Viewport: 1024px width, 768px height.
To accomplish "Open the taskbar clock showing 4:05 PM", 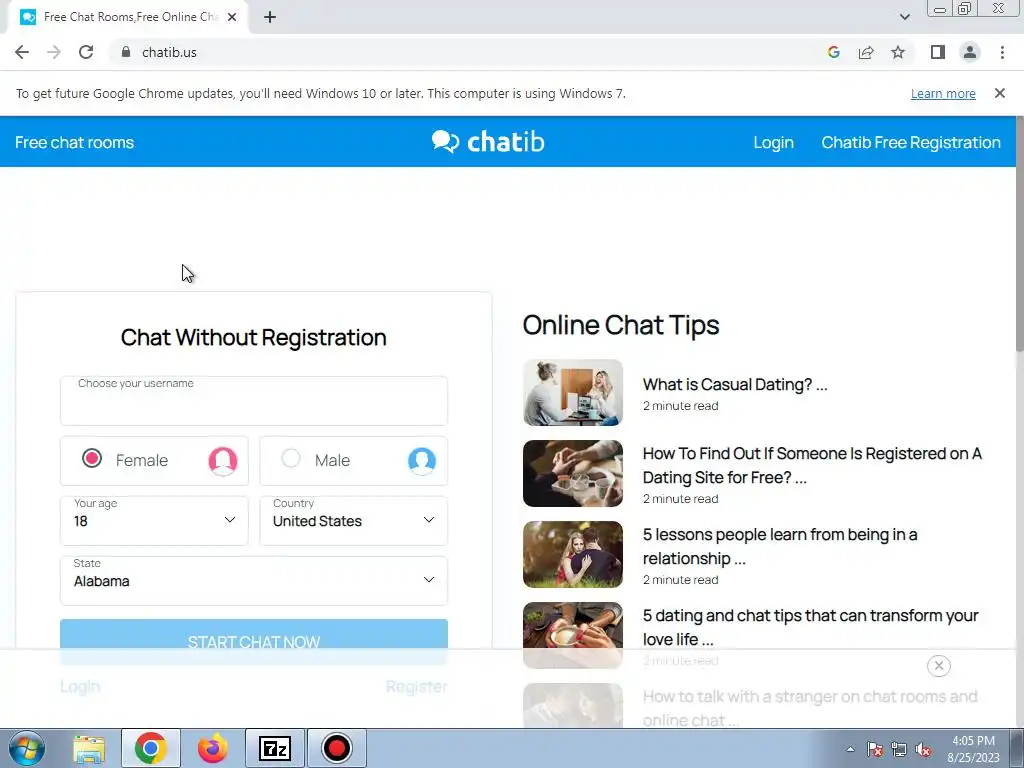I will [x=973, y=749].
